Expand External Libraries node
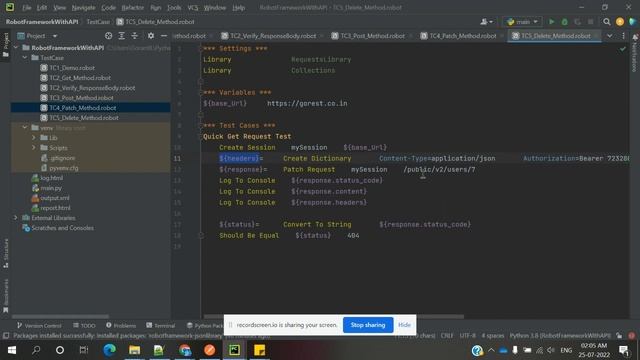The image size is (640, 360). tap(16, 218)
